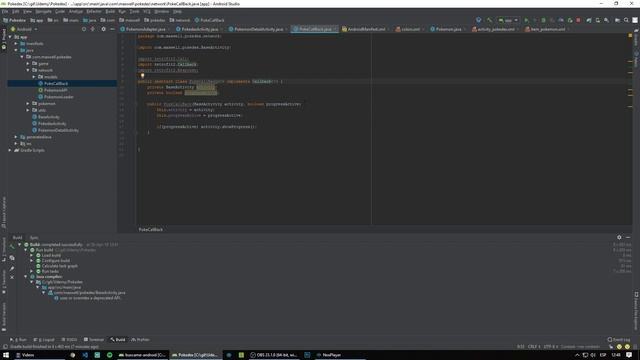Screen dimensions: 640x360
Task: Click the Build panel restart hammer icon
Action: (12, 247)
